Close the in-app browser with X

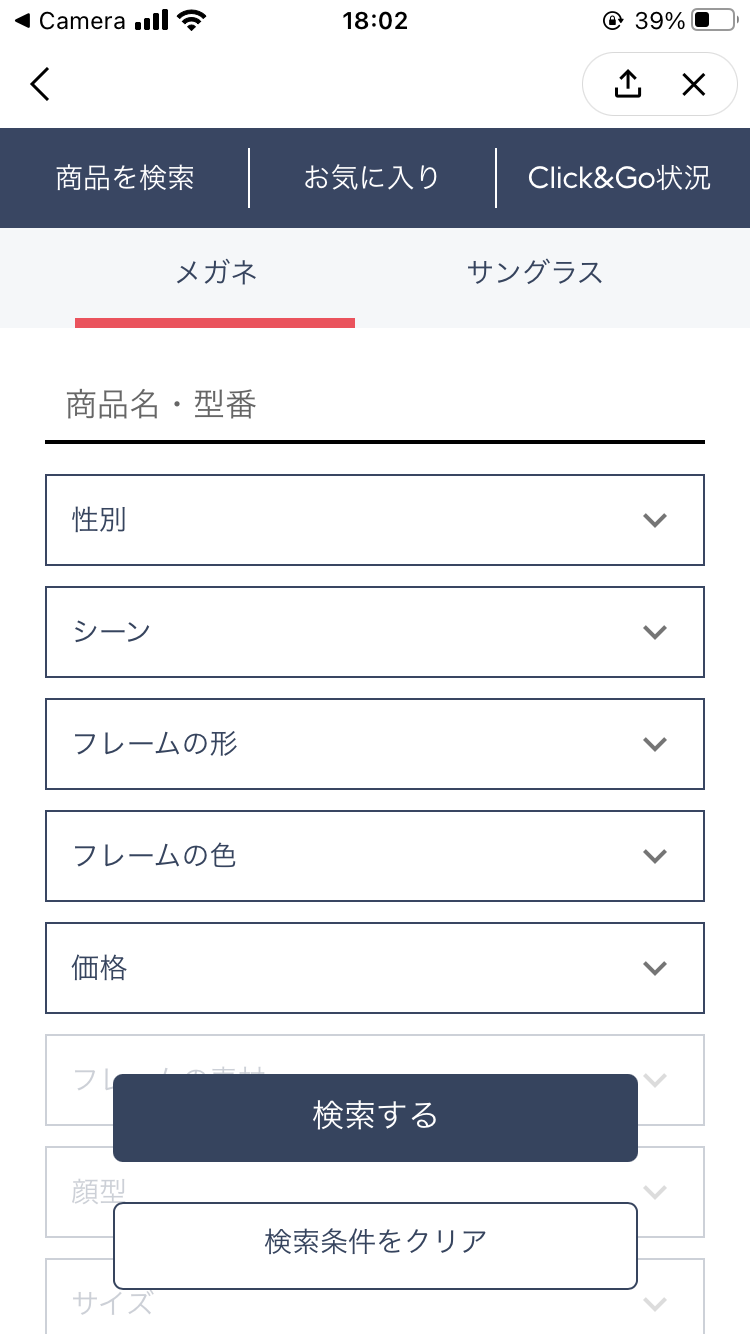[694, 85]
